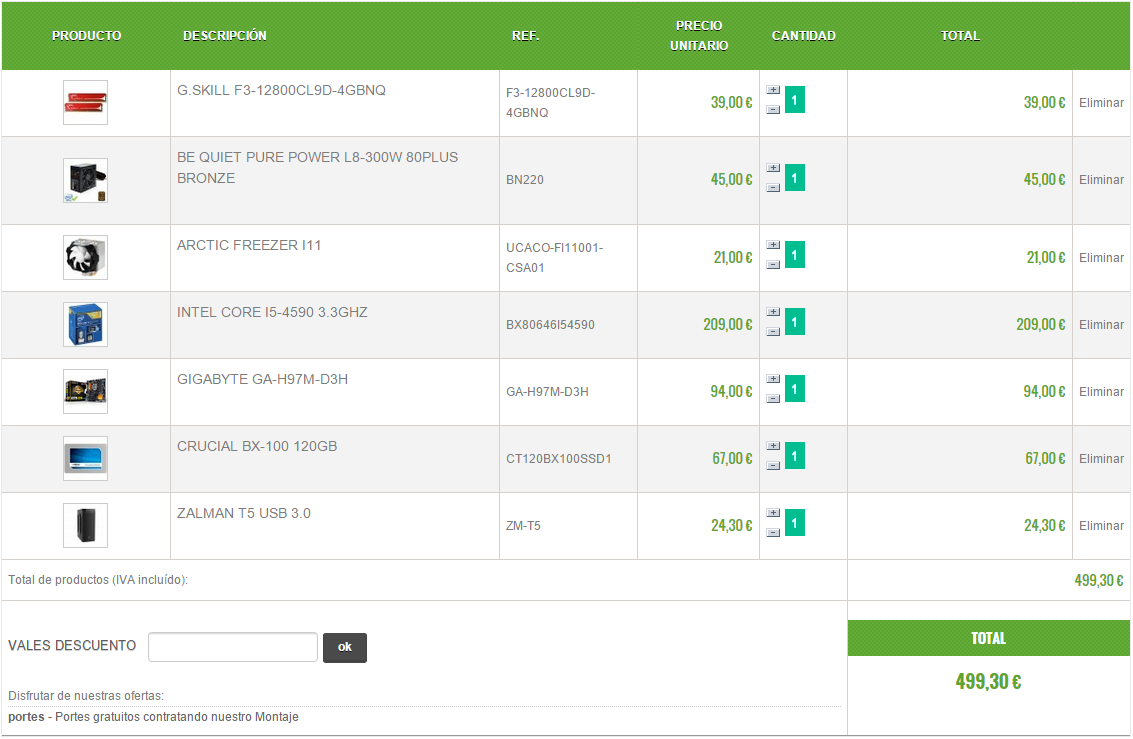Select the CANTIDAD column header
The image size is (1133, 739).
804,35
